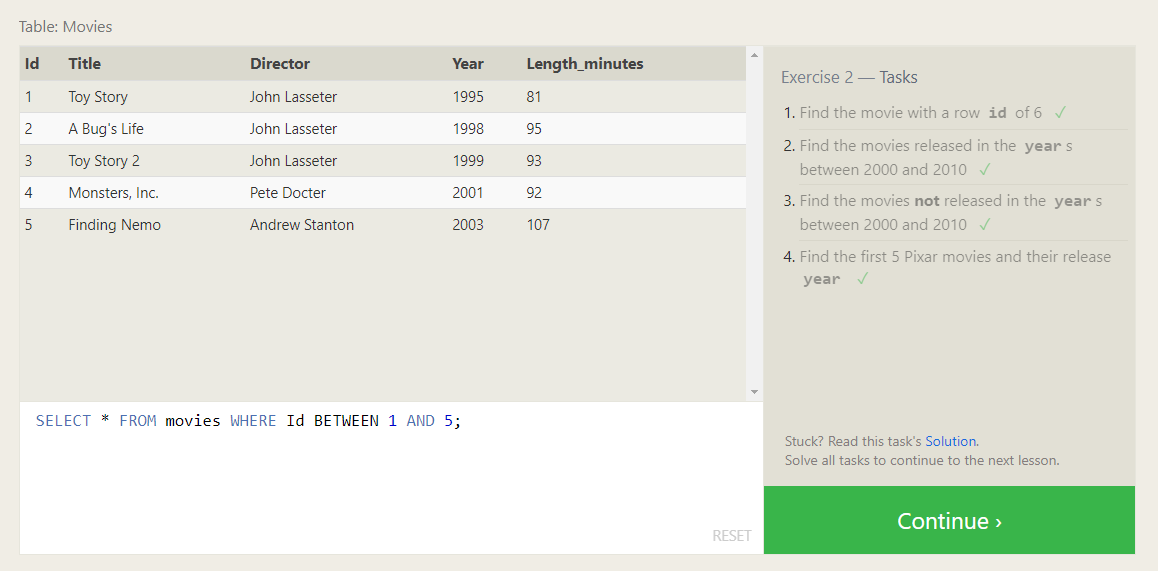Click the year 2003 cell

pyautogui.click(x=468, y=225)
